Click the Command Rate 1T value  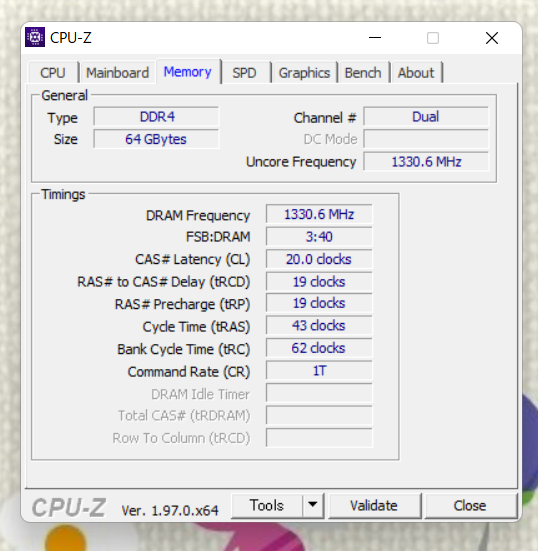tap(319, 371)
